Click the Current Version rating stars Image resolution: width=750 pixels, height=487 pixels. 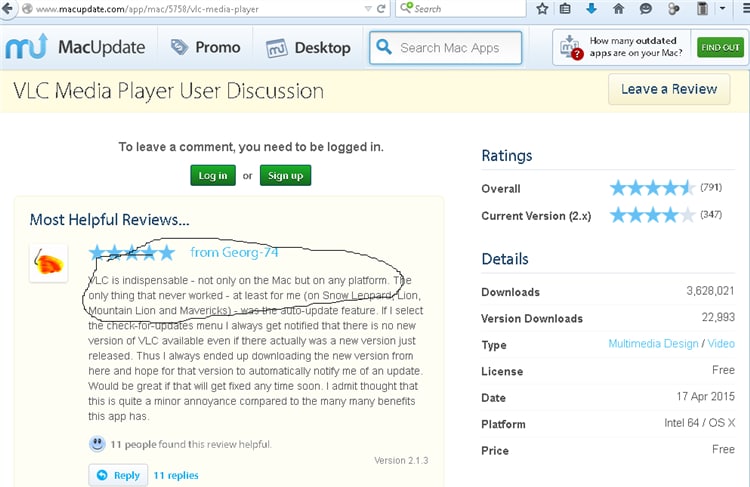[x=652, y=215]
